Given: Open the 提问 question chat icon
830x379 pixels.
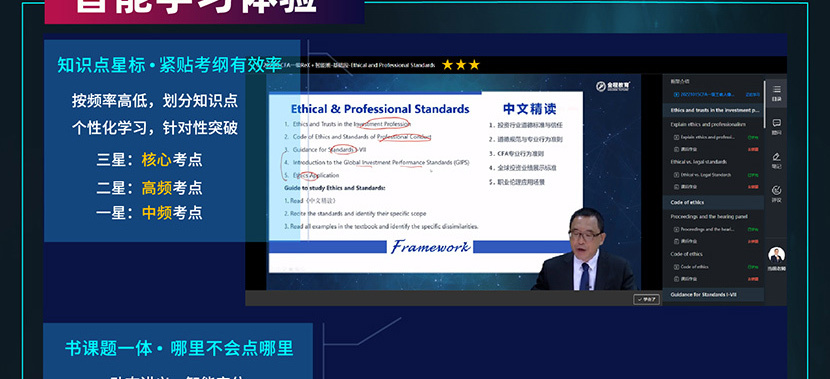Looking at the screenshot, I should click(x=776, y=127).
